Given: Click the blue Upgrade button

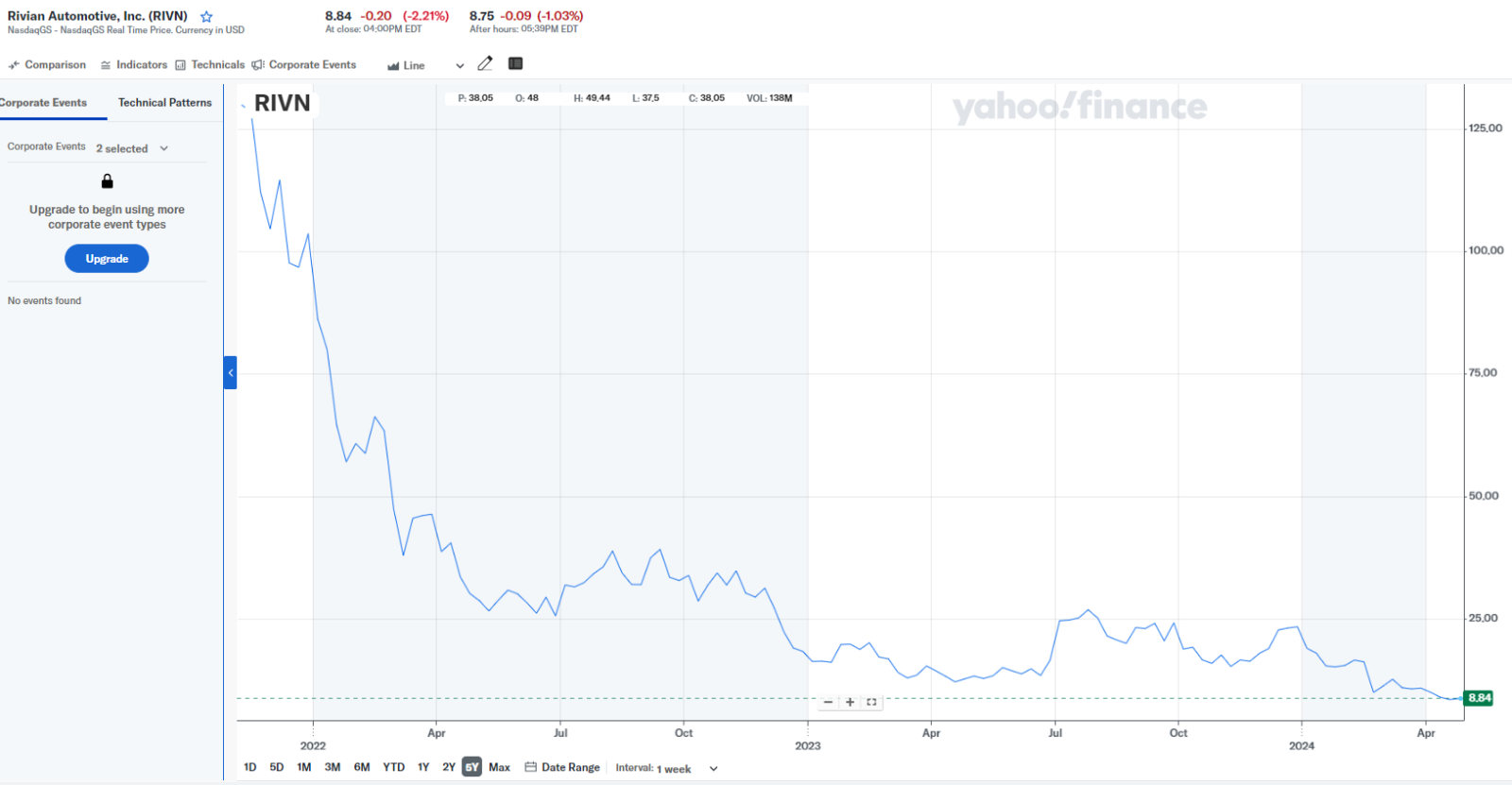Looking at the screenshot, I should coord(107,259).
